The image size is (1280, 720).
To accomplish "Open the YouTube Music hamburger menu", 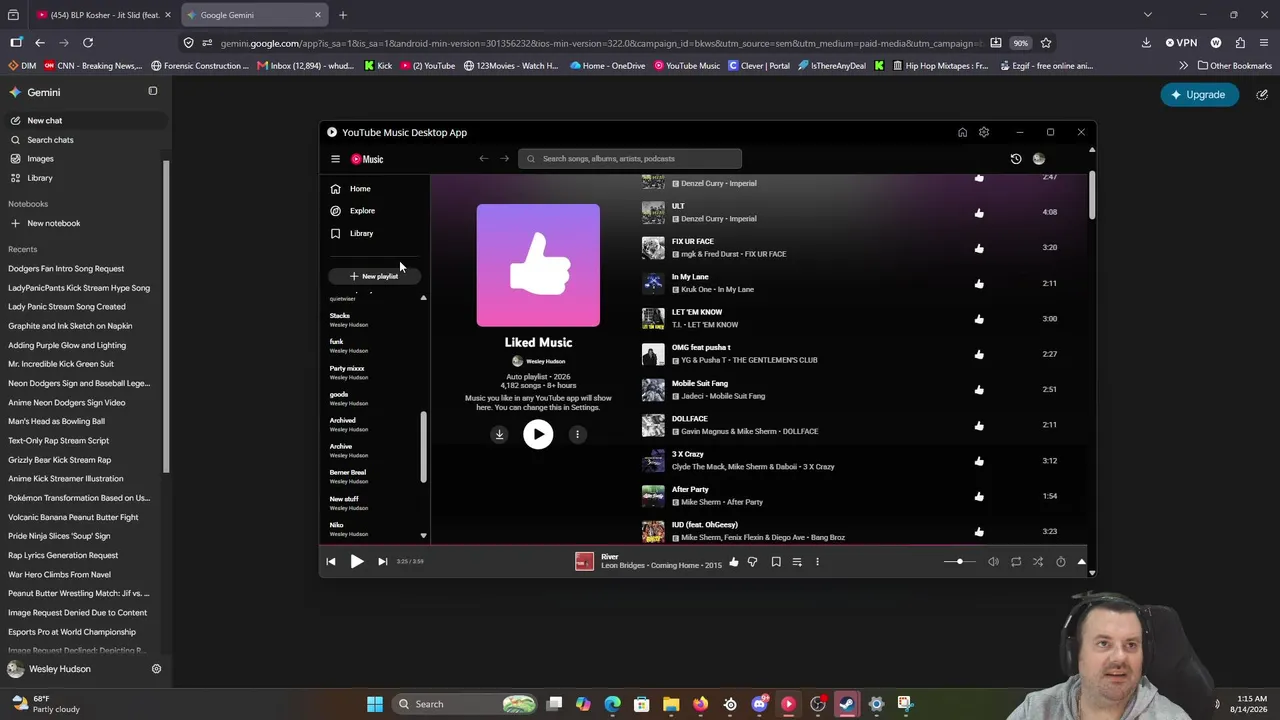I will (x=335, y=159).
